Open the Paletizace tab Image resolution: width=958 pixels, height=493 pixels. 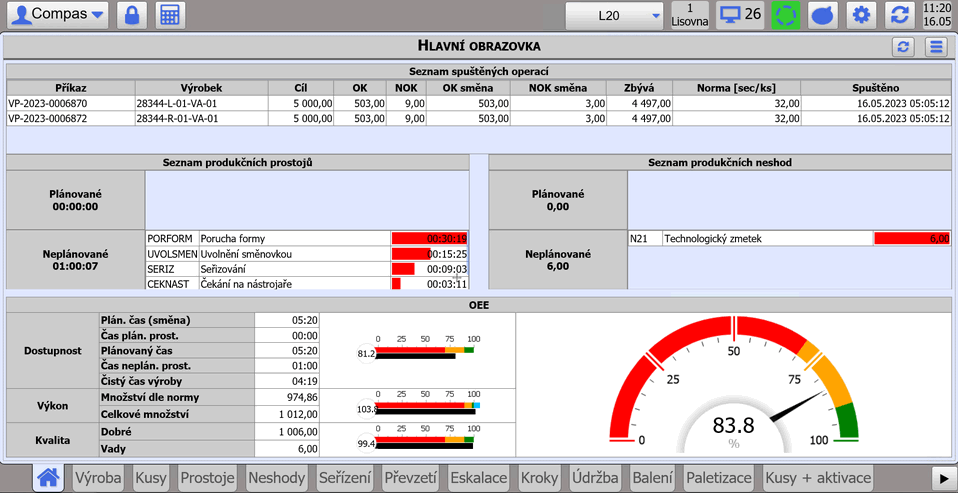coord(720,478)
